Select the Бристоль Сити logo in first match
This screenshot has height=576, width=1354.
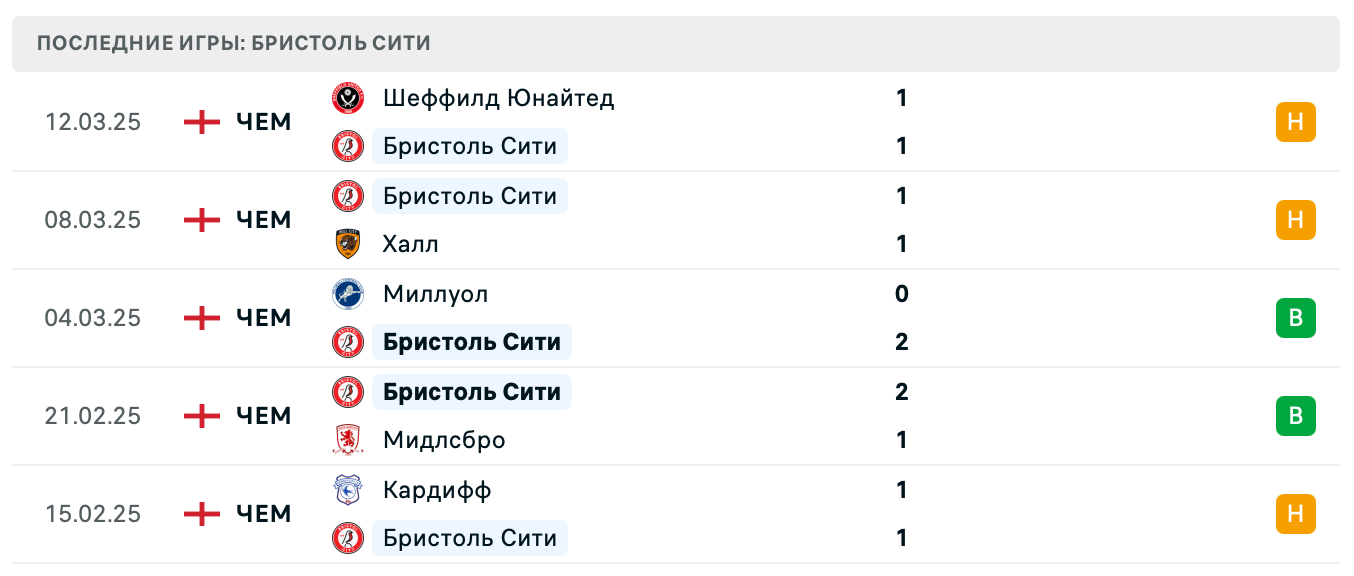coord(348,146)
